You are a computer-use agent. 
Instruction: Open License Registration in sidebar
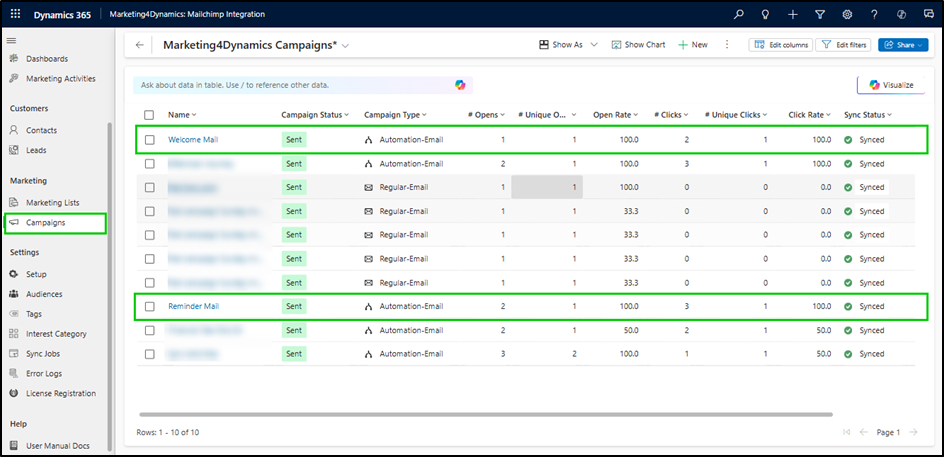(61, 393)
